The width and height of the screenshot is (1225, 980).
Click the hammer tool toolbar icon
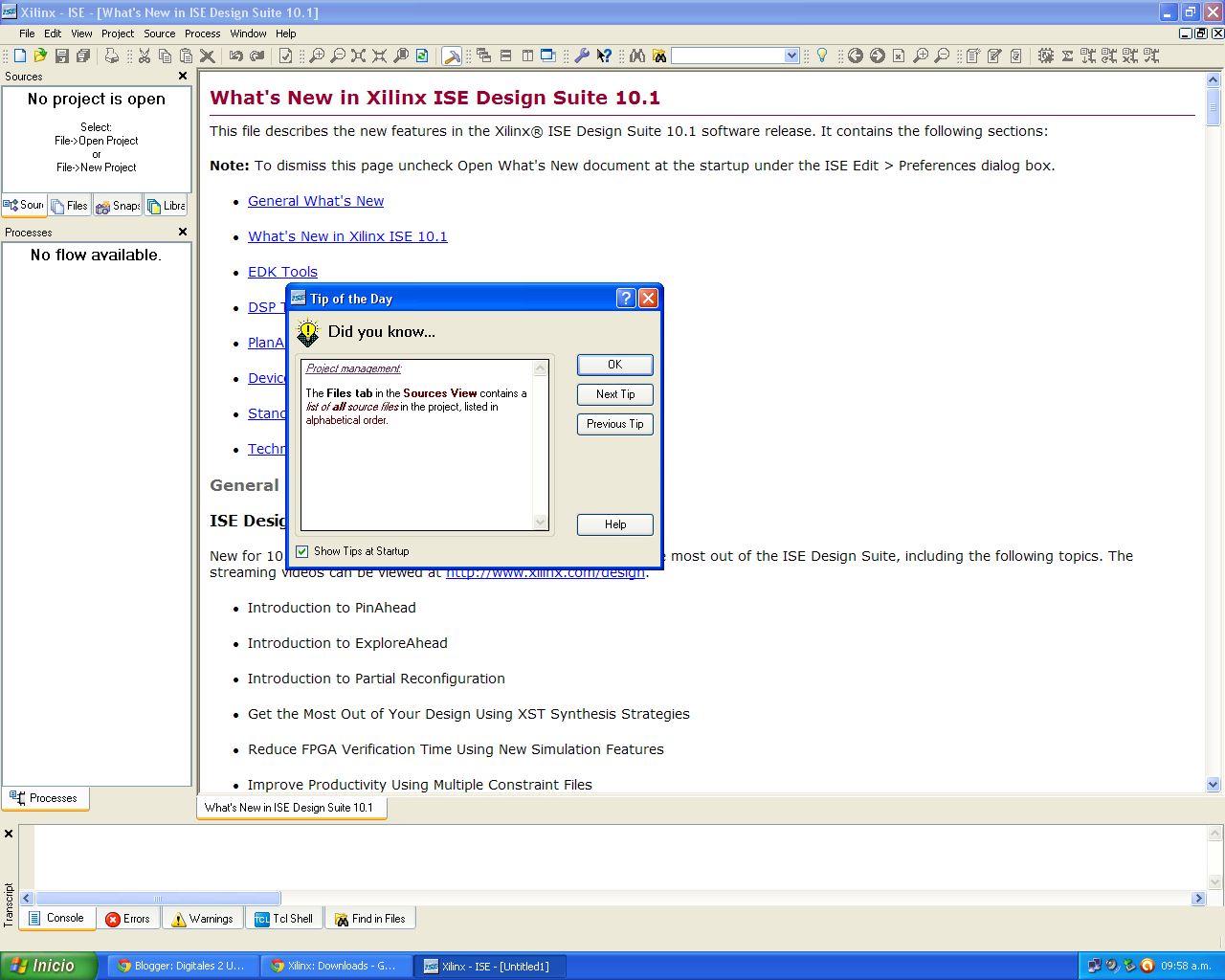[452, 56]
